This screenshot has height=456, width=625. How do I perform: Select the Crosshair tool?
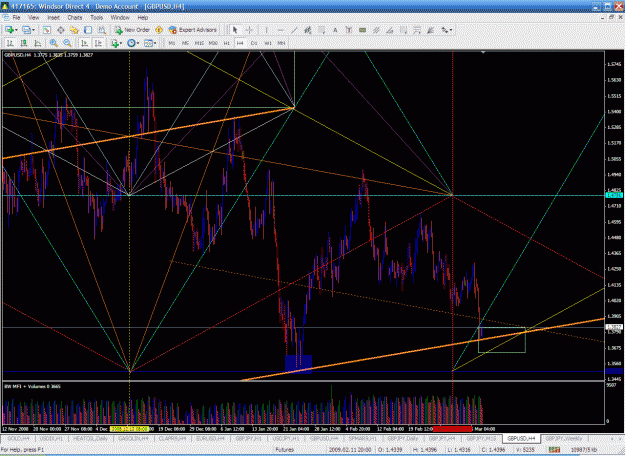tap(249, 30)
